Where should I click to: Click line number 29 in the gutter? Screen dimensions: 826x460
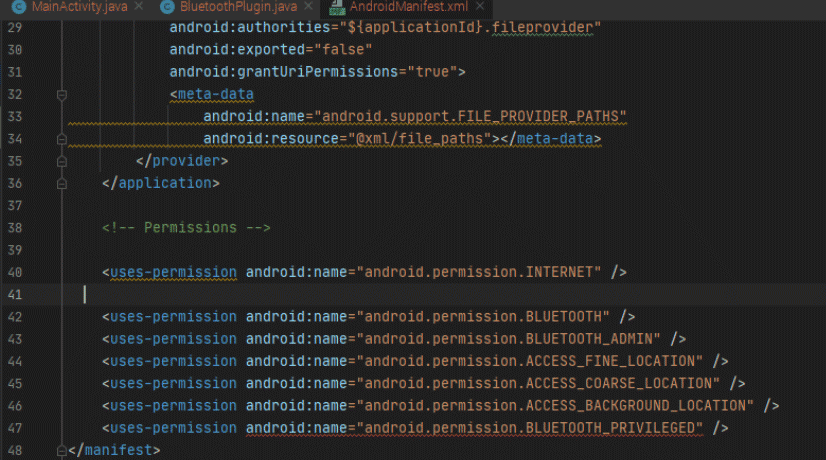click(x=15, y=27)
